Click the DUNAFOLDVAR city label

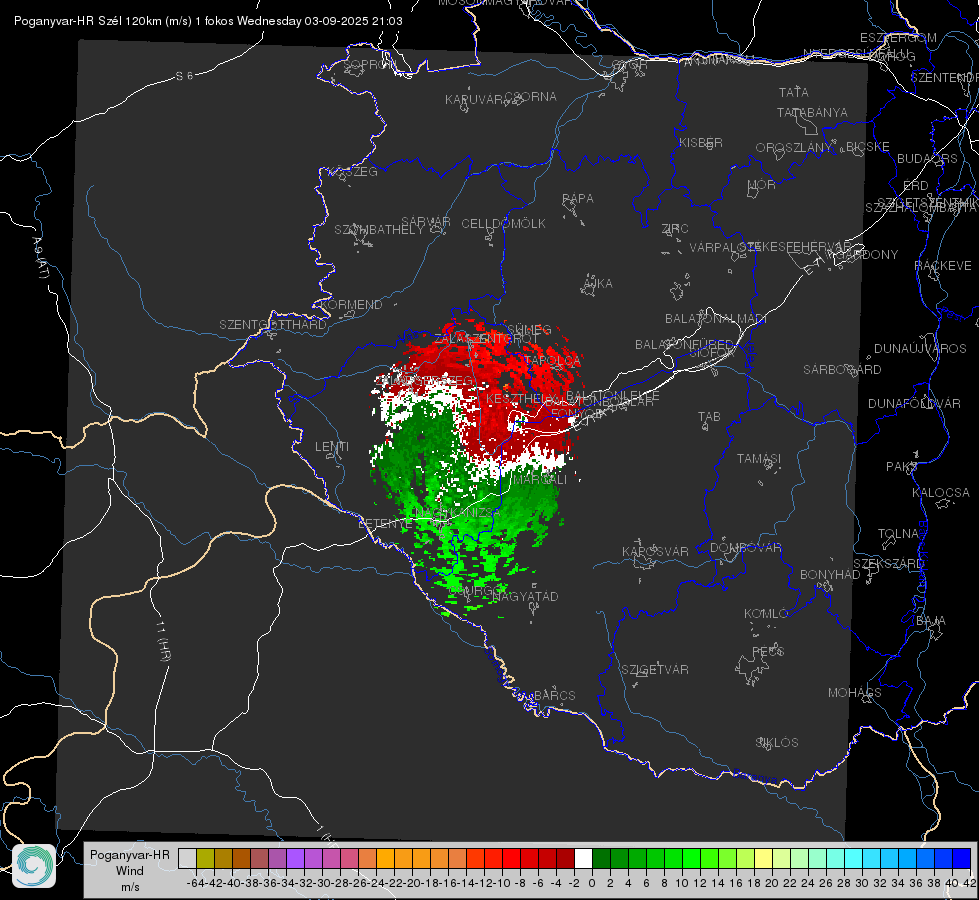pyautogui.click(x=914, y=403)
